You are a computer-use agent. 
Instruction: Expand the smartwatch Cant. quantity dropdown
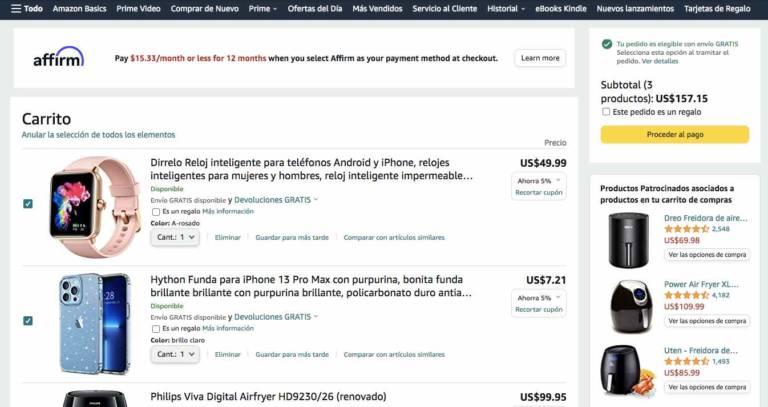(175, 237)
